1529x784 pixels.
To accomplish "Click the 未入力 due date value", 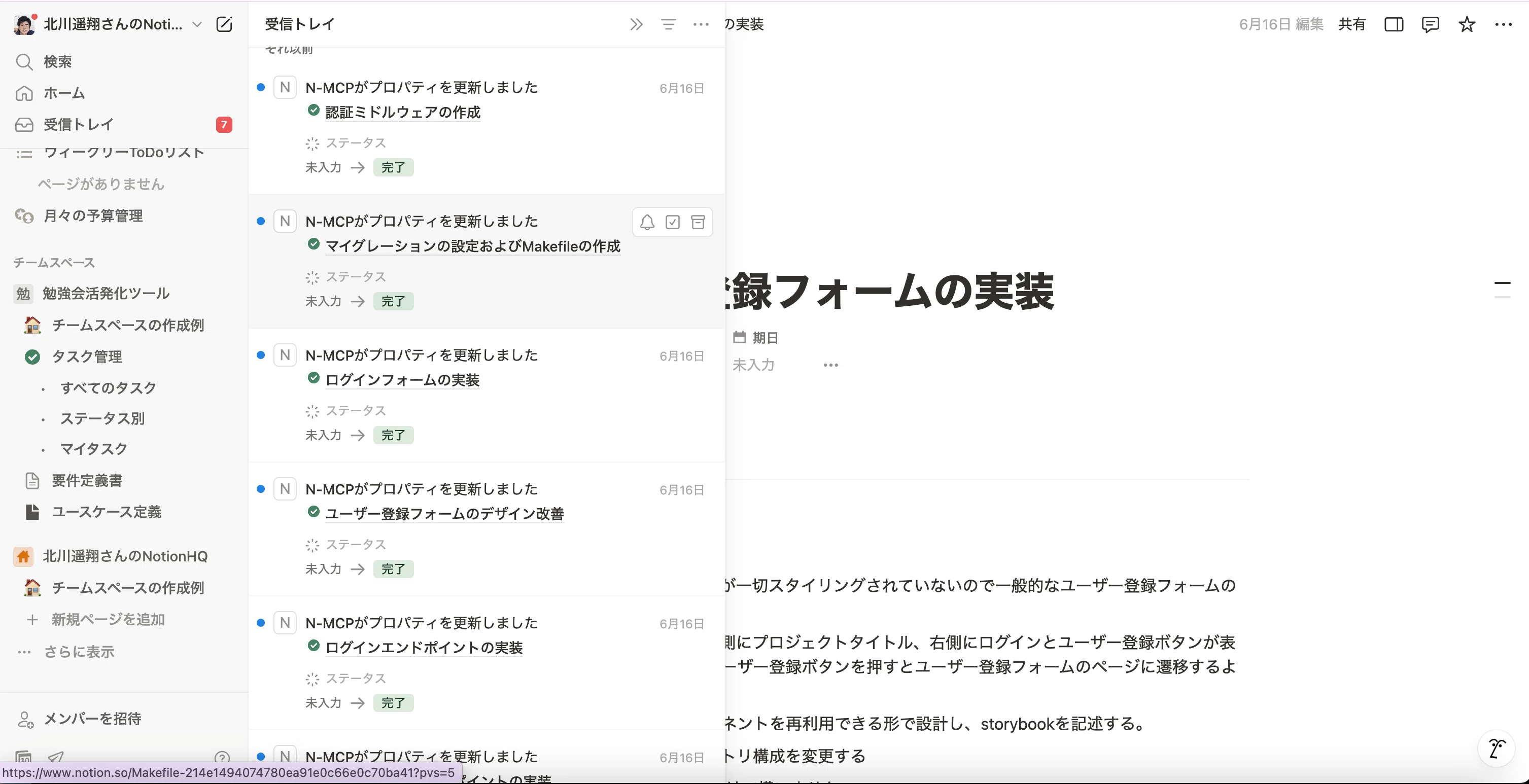I will pyautogui.click(x=754, y=365).
